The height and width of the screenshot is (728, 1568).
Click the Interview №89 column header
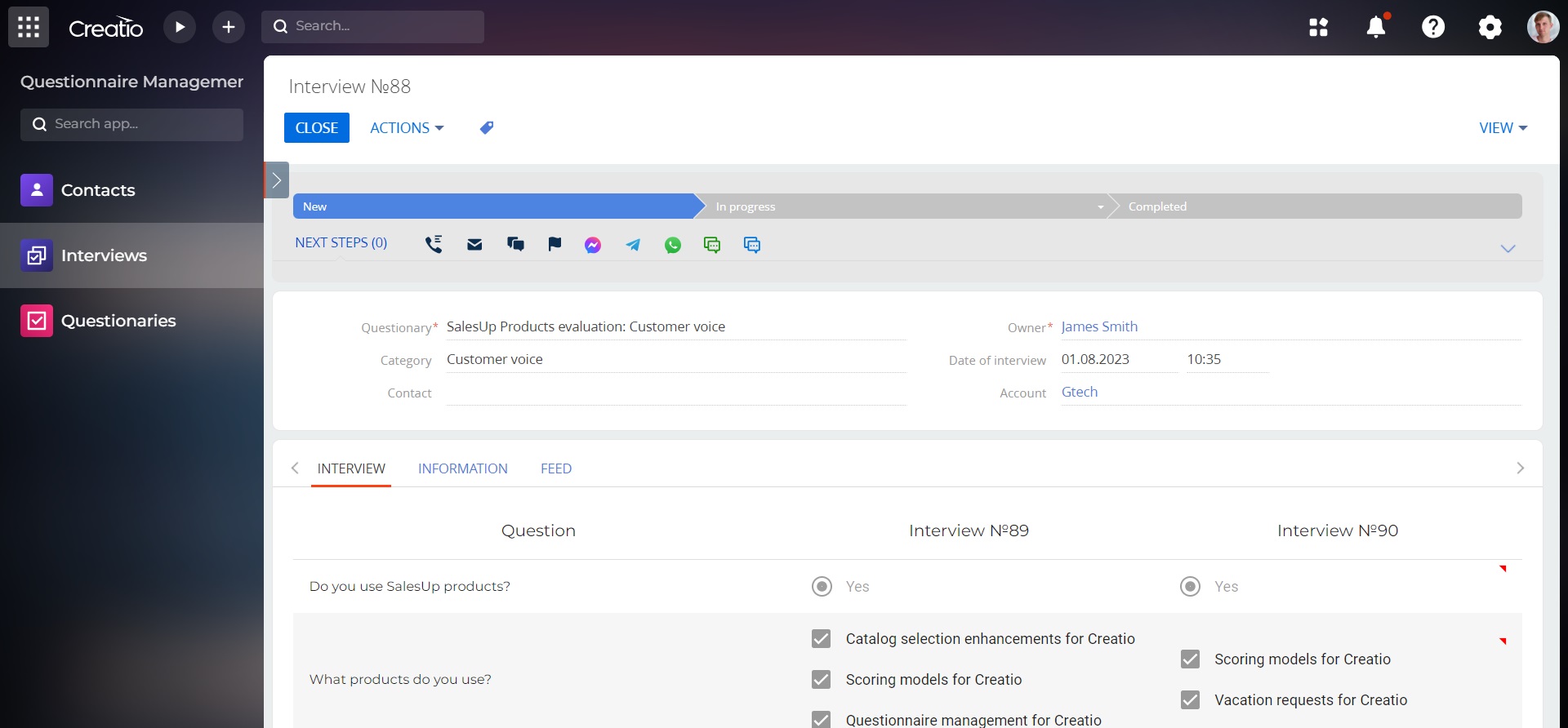click(969, 530)
